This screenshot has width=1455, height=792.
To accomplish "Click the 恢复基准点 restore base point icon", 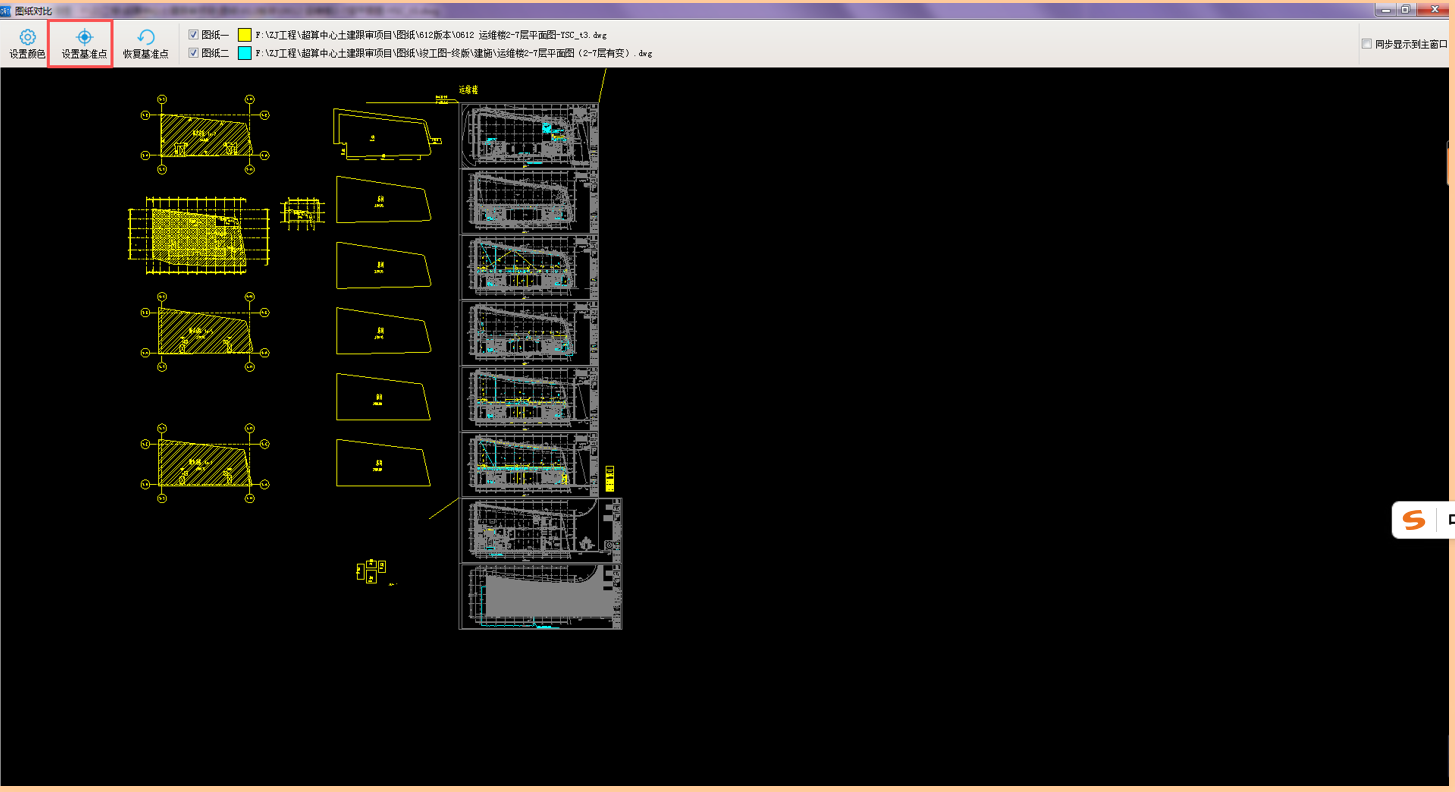I will click(145, 44).
